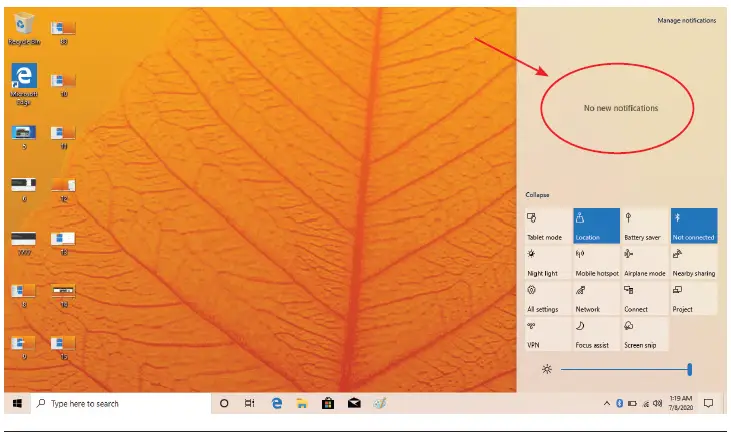Select the Recycle Bin desktop icon
Image resolution: width=731 pixels, height=434 pixels.
point(24,29)
